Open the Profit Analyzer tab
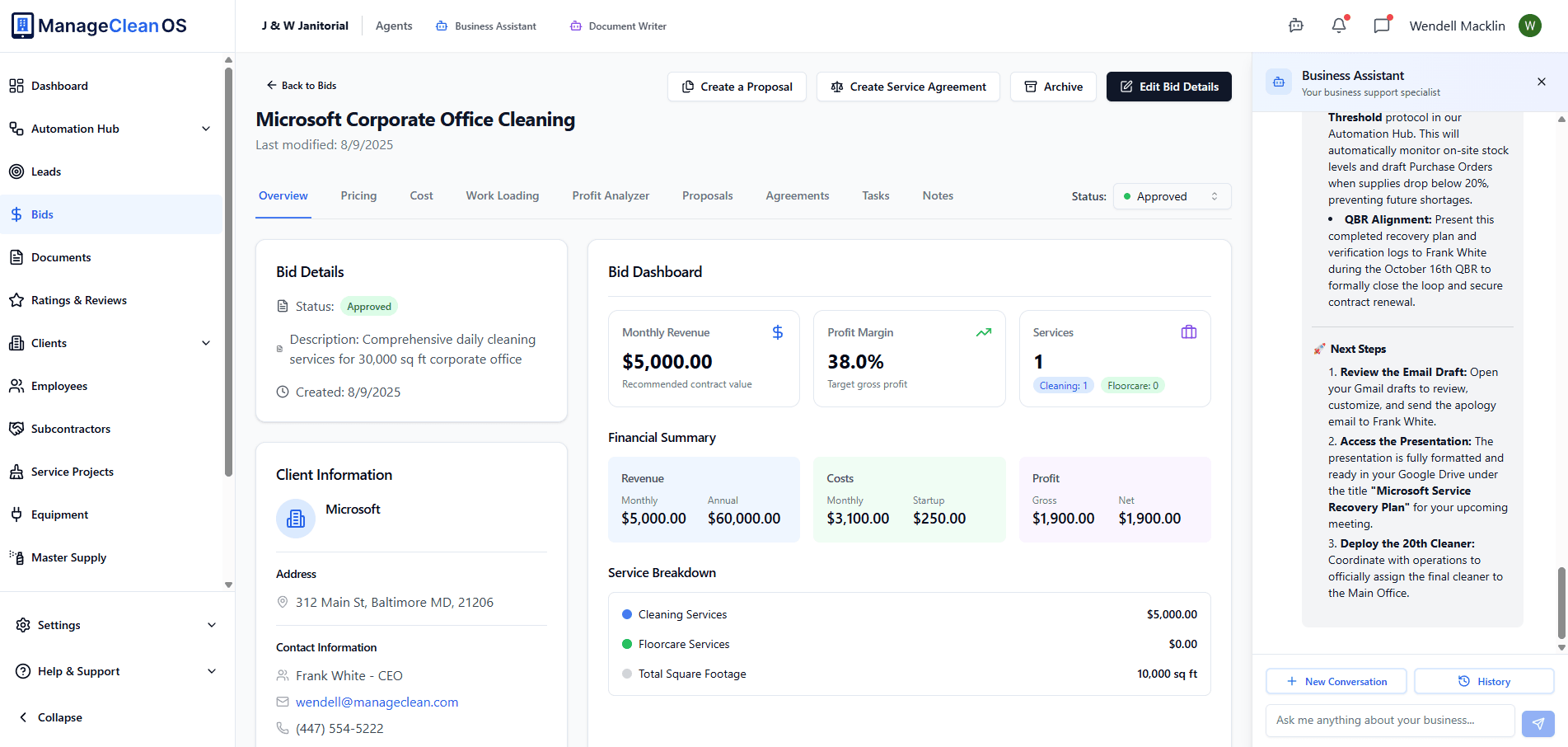The image size is (1568, 747). pyautogui.click(x=611, y=195)
